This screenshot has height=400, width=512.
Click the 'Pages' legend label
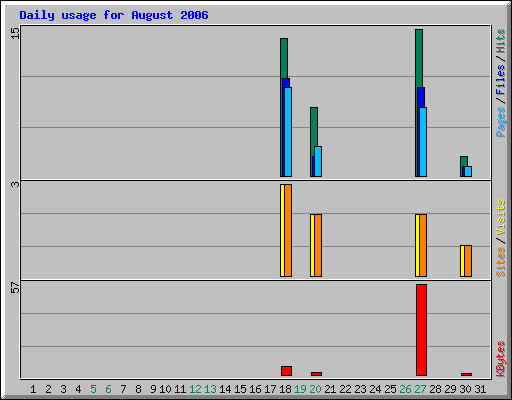coord(501,122)
